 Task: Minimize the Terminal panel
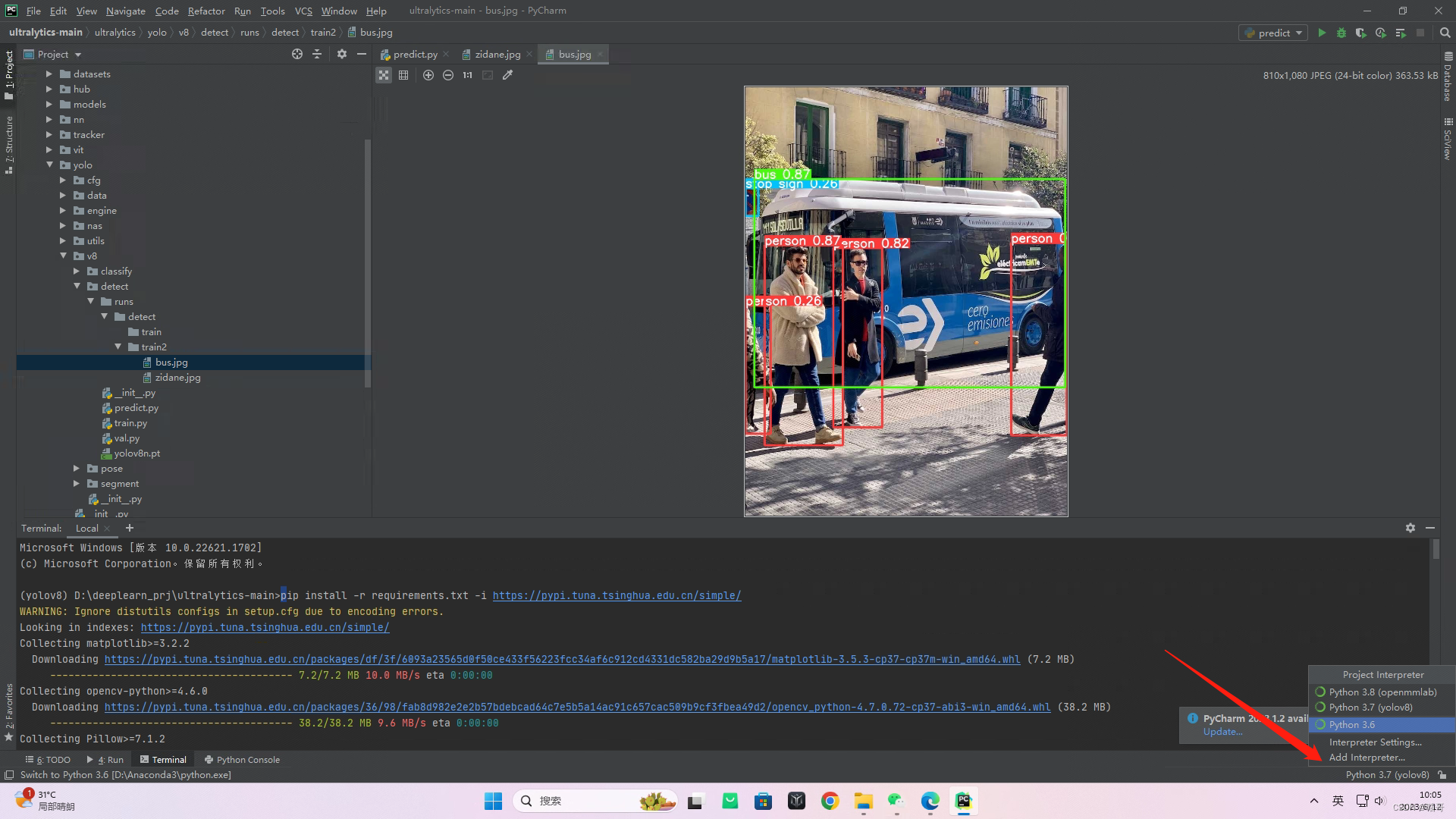[1430, 528]
